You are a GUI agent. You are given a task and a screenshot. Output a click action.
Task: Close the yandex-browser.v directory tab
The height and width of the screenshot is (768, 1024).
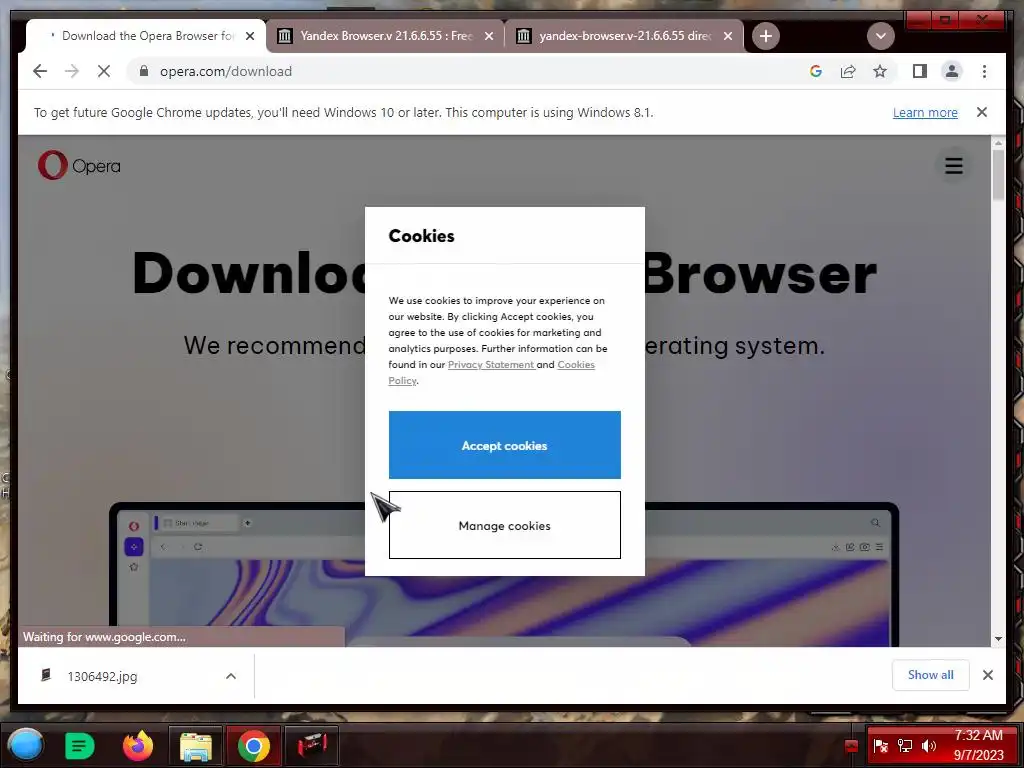728,37
